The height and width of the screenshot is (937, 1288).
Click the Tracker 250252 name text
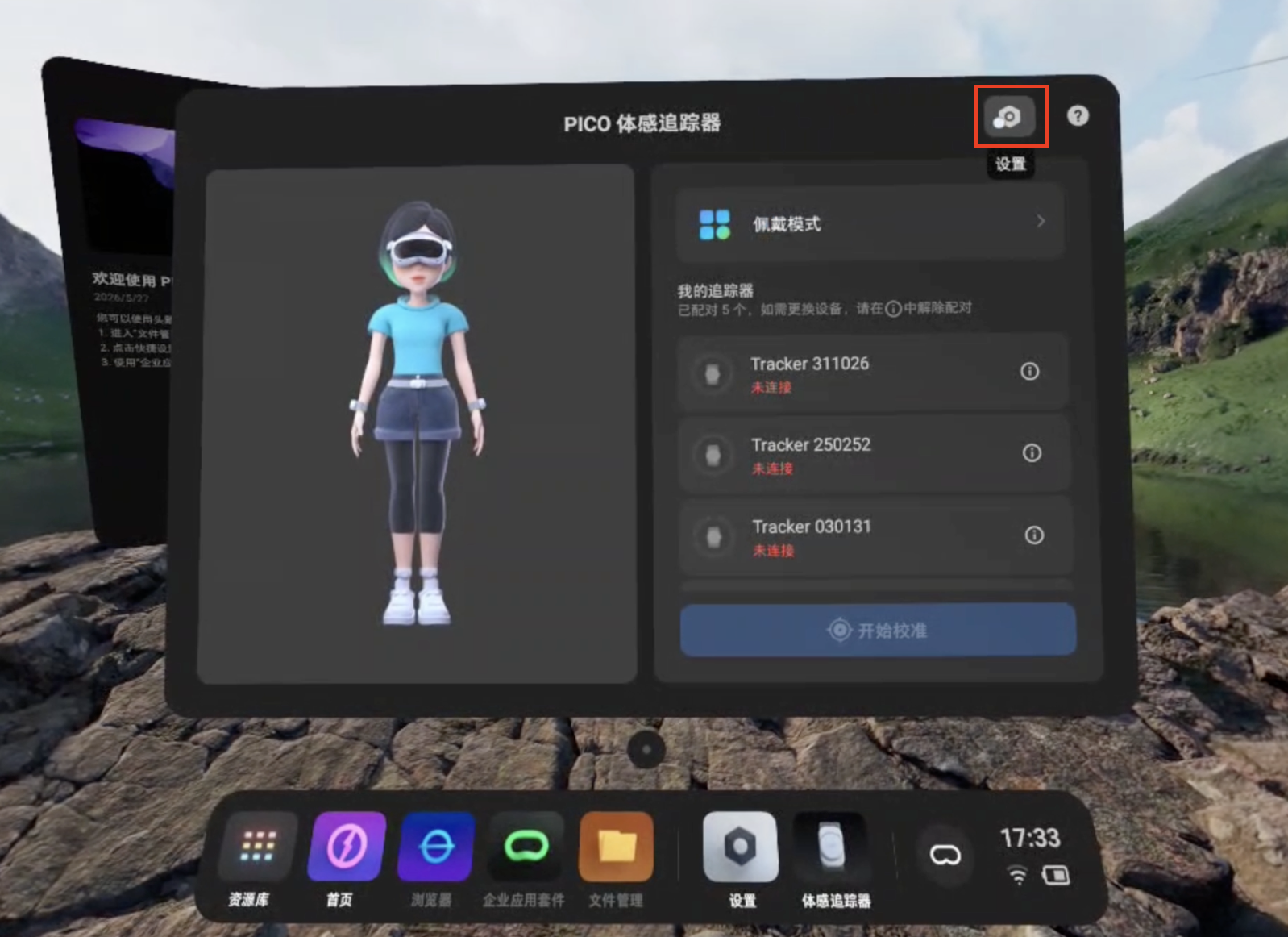(811, 445)
